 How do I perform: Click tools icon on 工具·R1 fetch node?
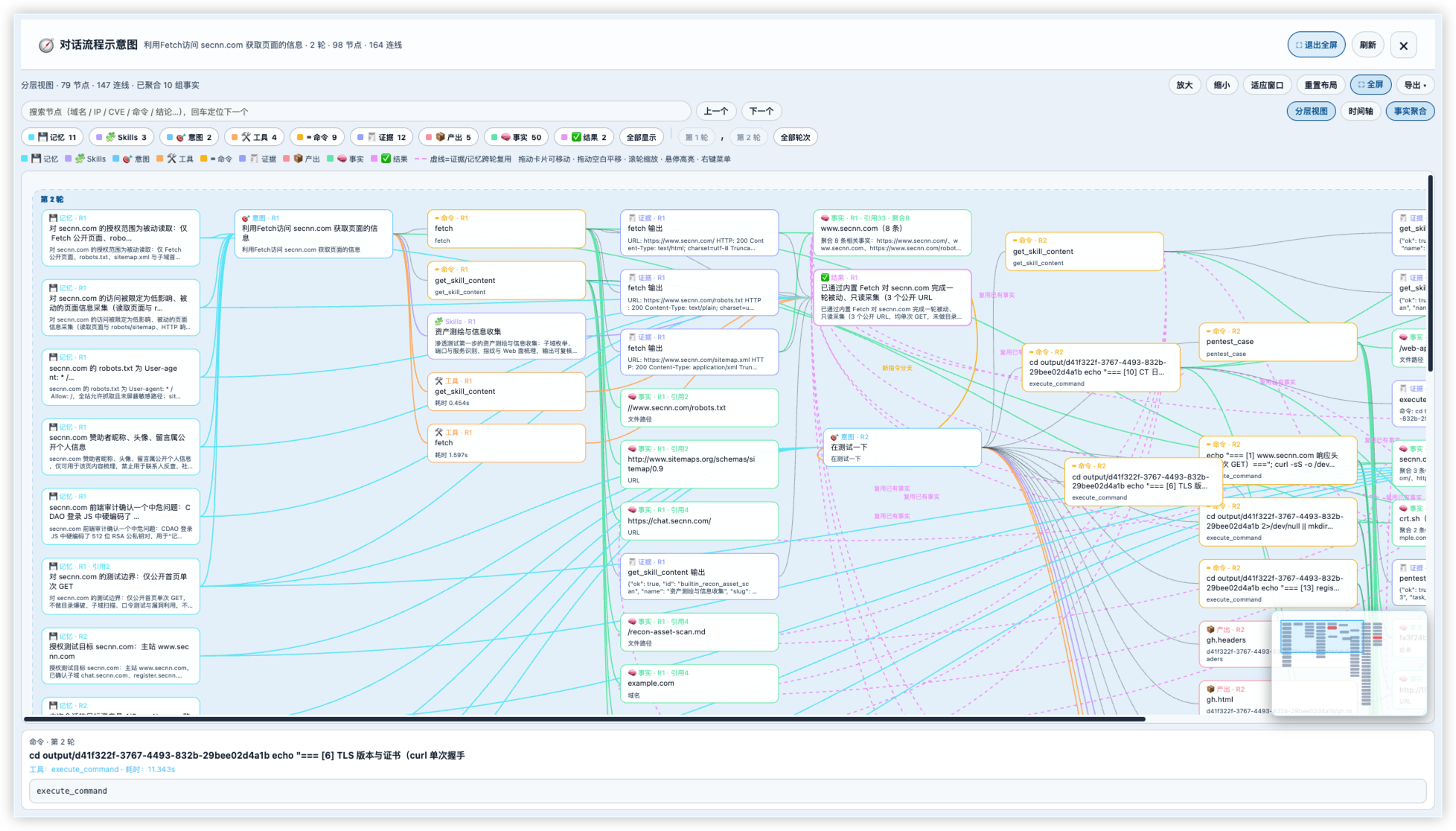[x=439, y=432]
